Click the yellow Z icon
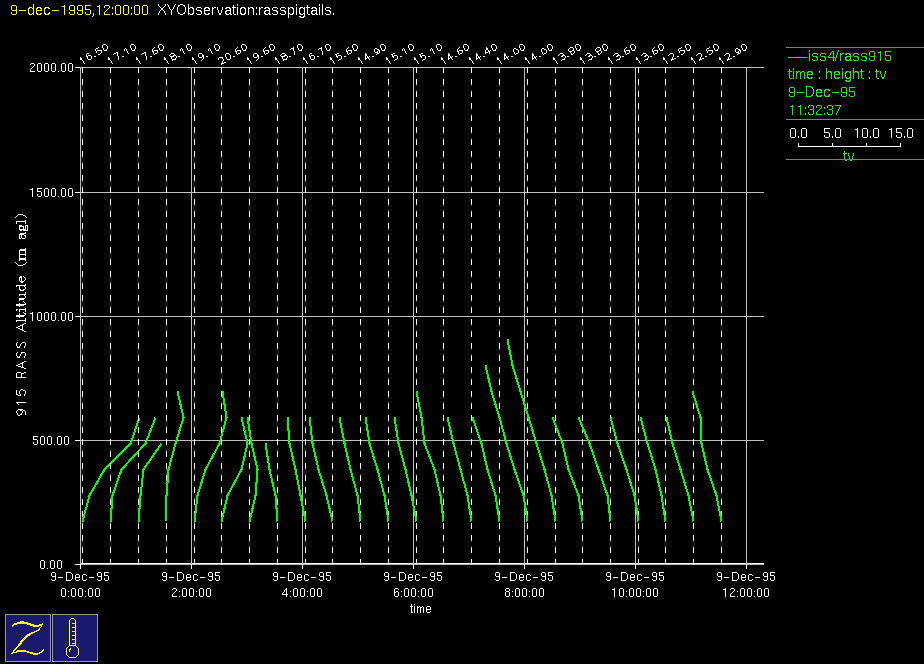The image size is (924, 664). pyautogui.click(x=28, y=637)
